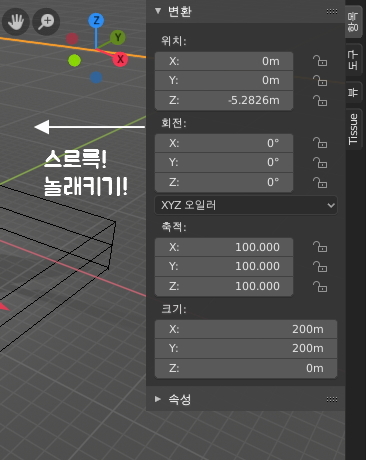The width and height of the screenshot is (366, 460).
Task: Click rotation Y field showing 0°
Action: [224, 162]
